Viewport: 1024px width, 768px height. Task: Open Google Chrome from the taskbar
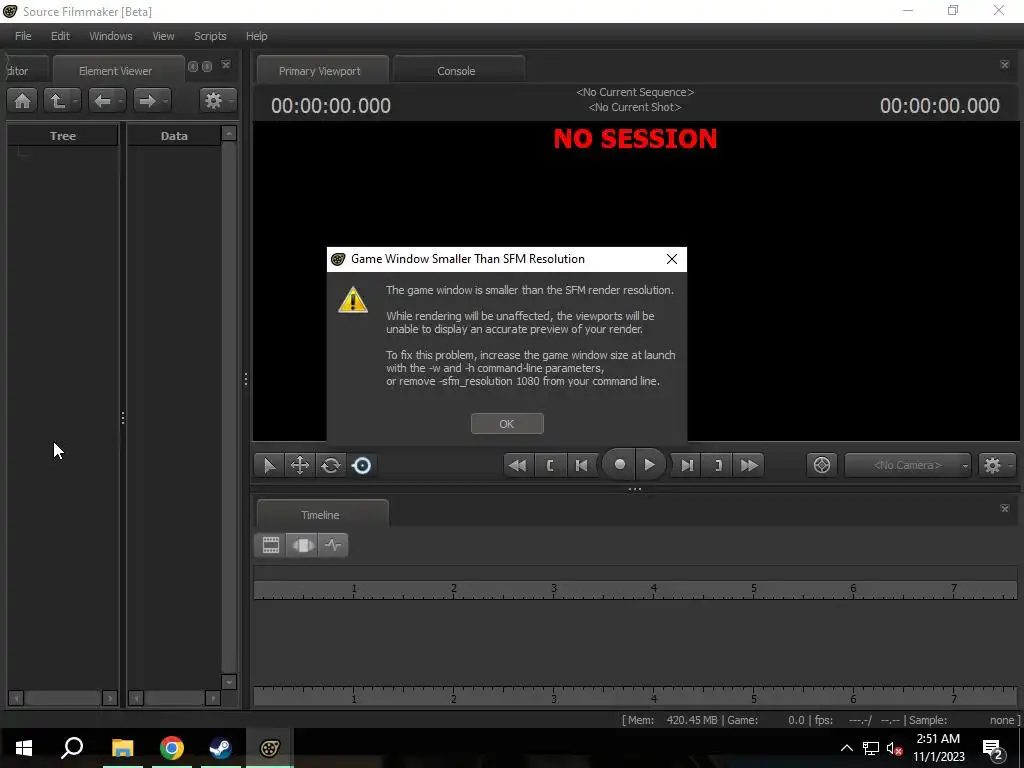click(x=172, y=748)
